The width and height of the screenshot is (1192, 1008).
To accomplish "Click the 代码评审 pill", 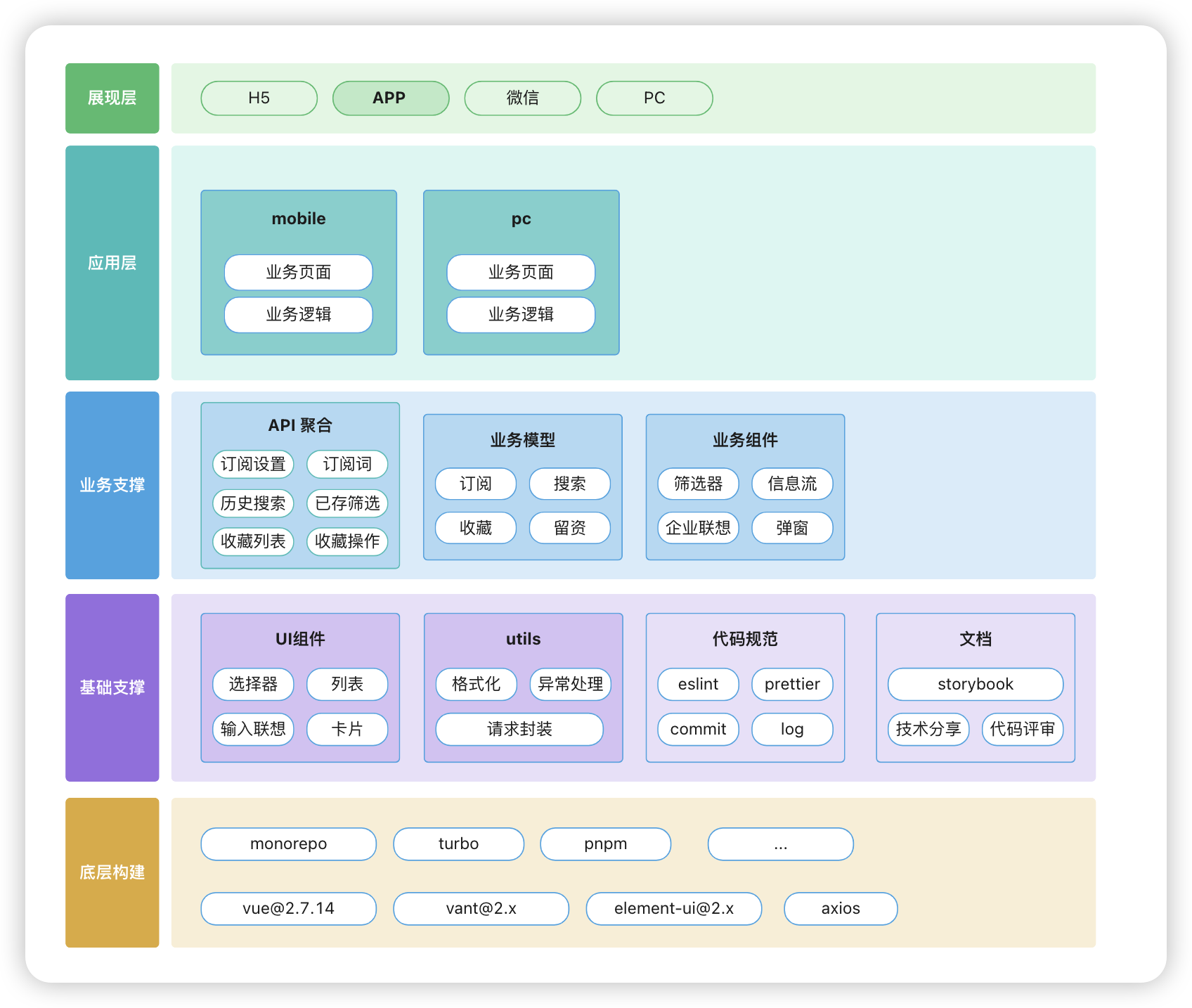I will (1023, 729).
